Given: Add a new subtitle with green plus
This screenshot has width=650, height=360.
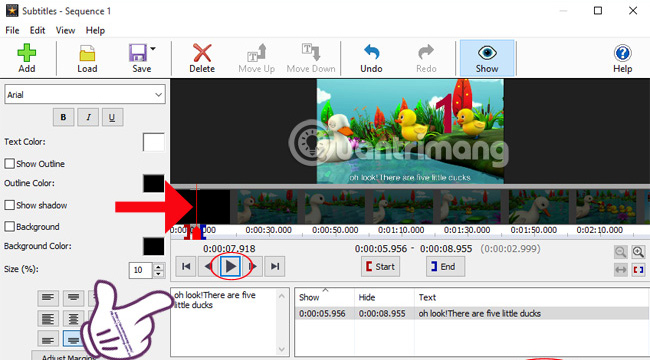Looking at the screenshot, I should pos(27,58).
